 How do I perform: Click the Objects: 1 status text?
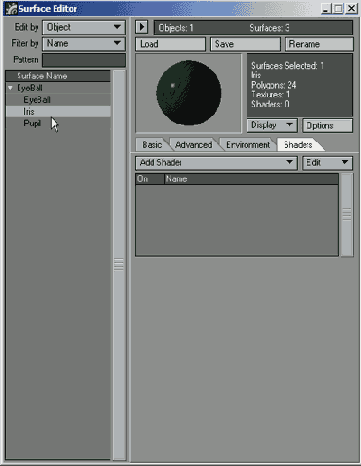coord(176,28)
